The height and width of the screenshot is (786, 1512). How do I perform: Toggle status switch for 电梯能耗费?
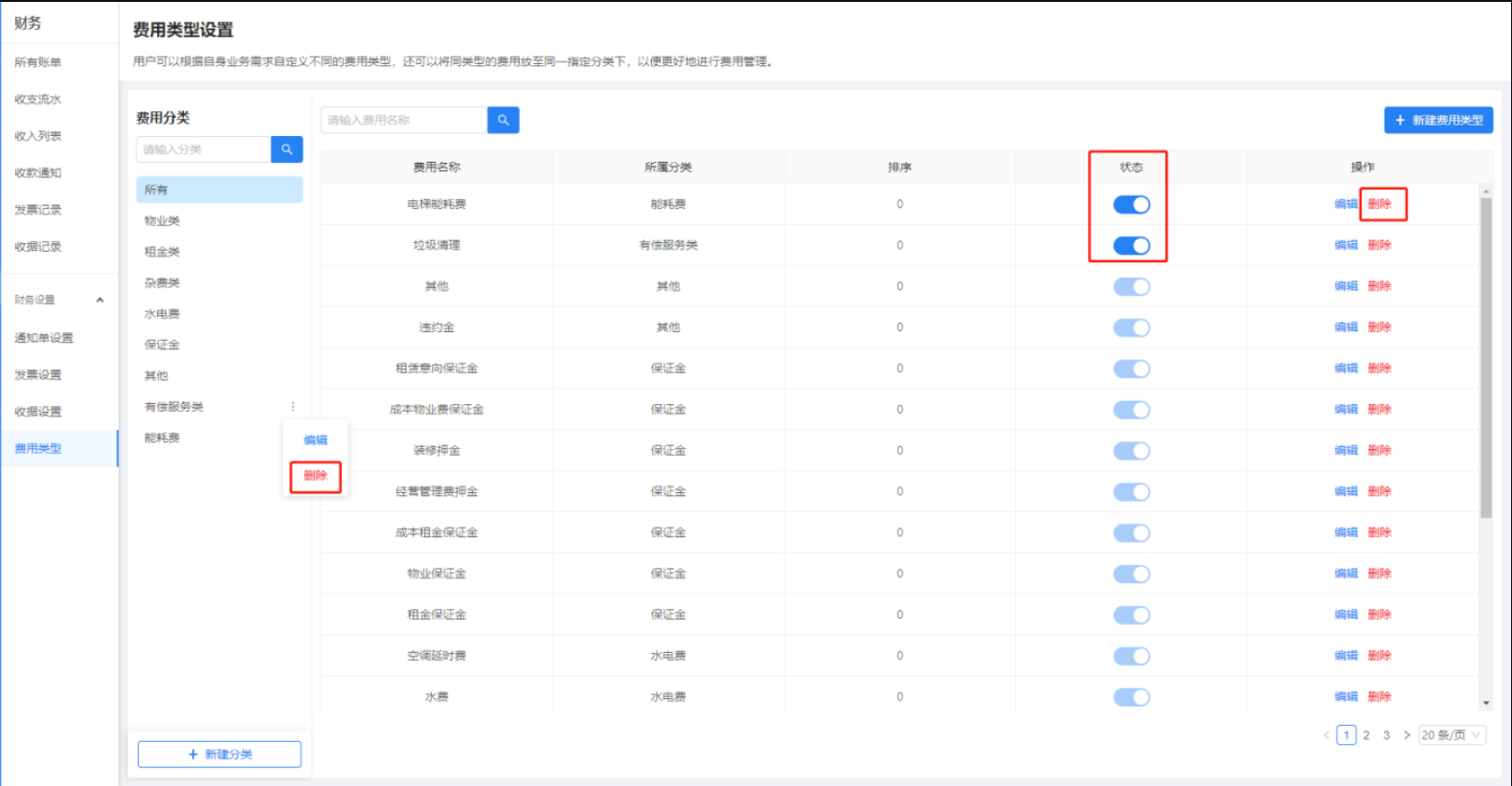pyautogui.click(x=1131, y=205)
